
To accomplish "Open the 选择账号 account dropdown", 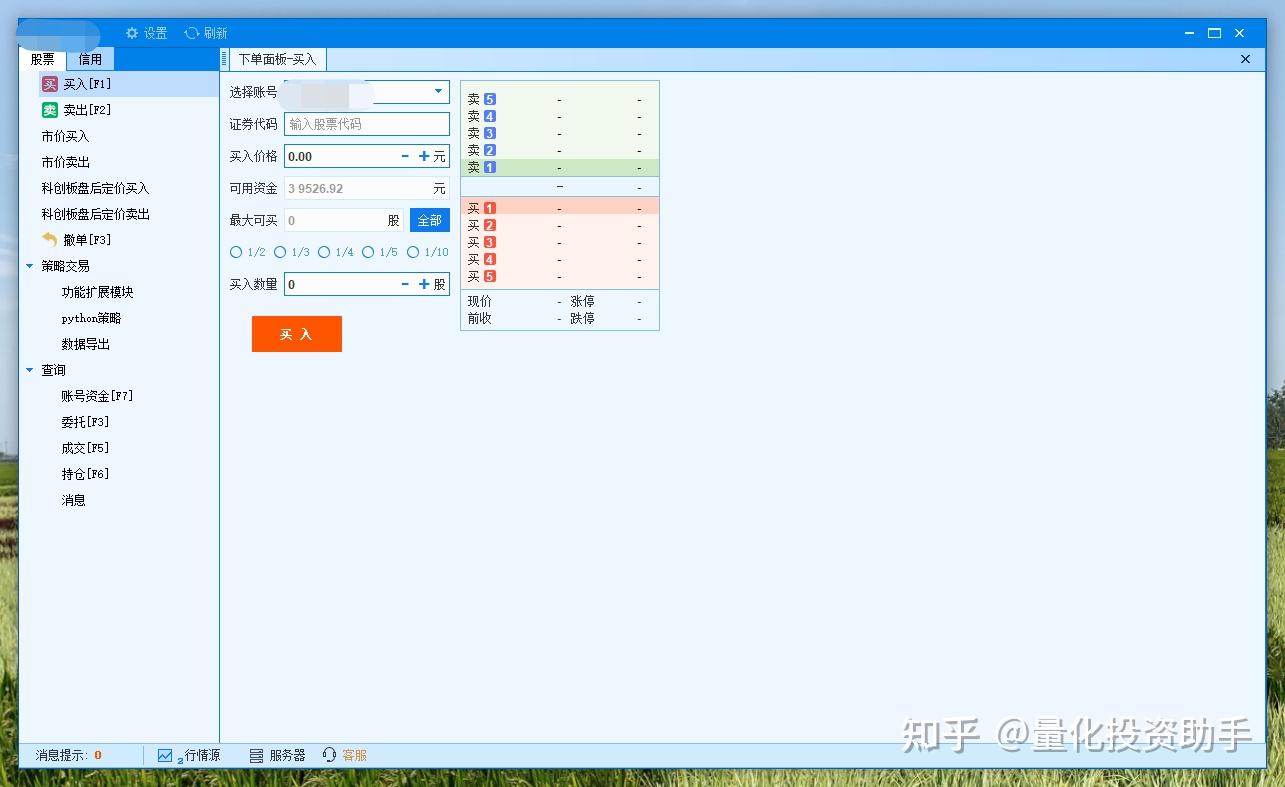I will click(x=438, y=92).
